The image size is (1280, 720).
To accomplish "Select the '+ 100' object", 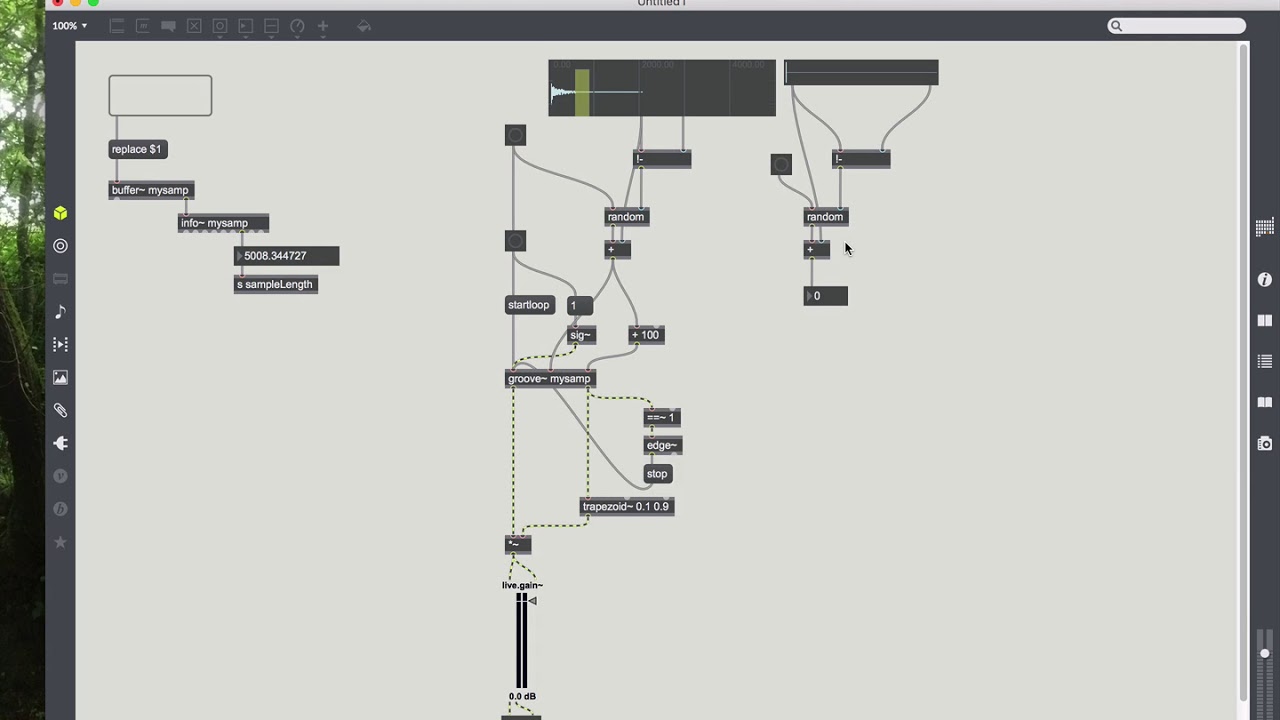I will (x=646, y=335).
